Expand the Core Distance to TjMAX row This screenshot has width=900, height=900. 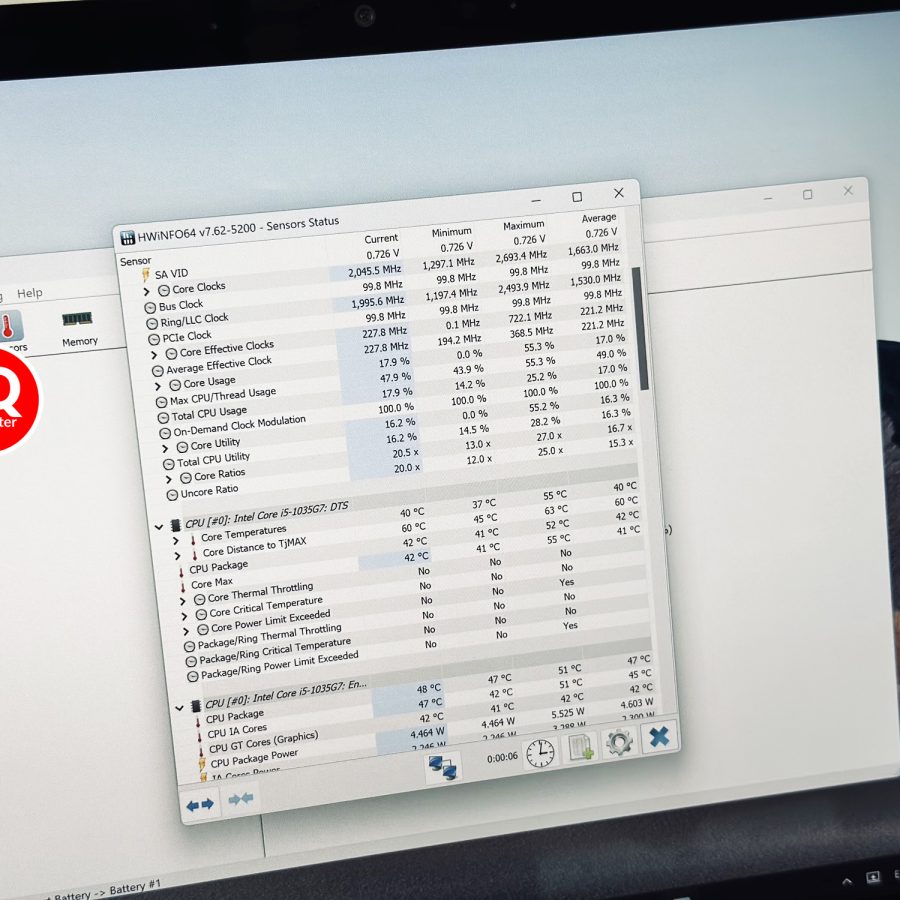click(177, 556)
